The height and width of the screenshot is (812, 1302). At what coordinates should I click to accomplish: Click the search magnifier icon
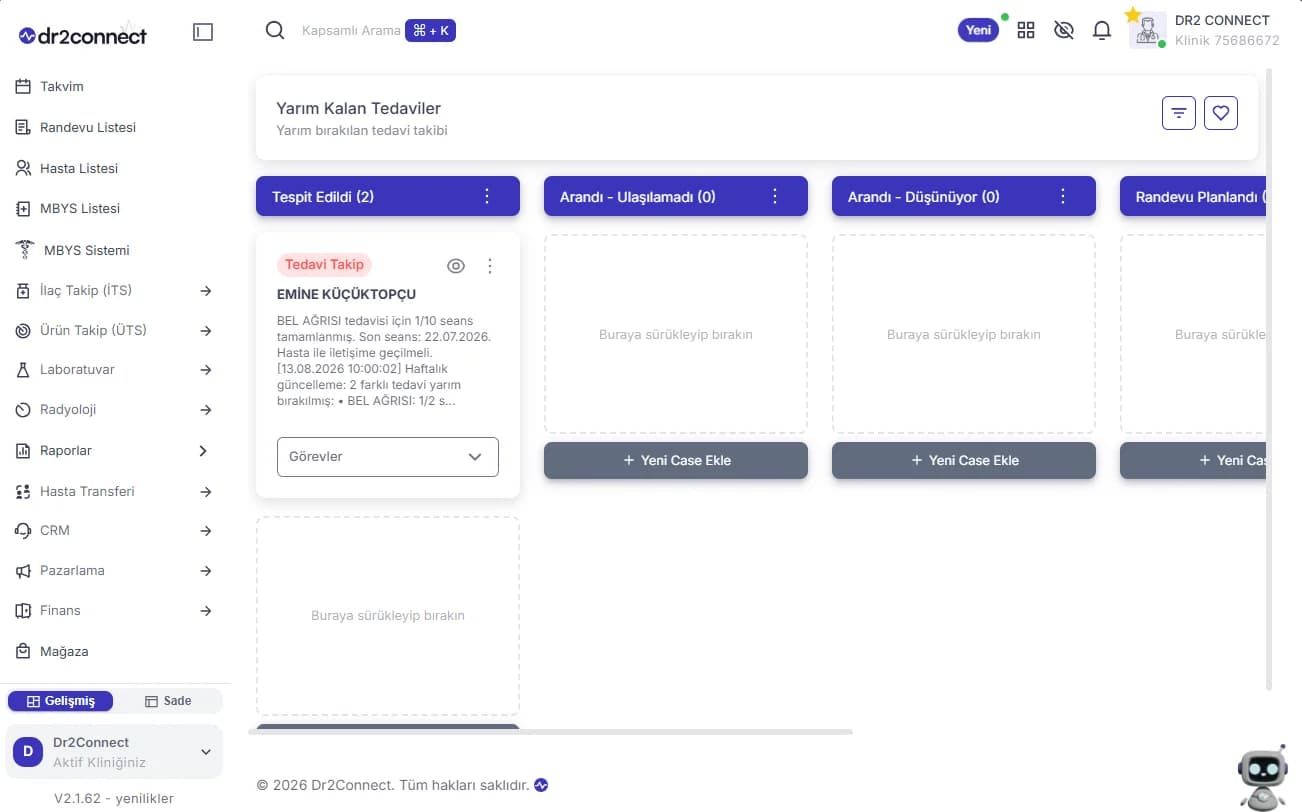coord(275,30)
